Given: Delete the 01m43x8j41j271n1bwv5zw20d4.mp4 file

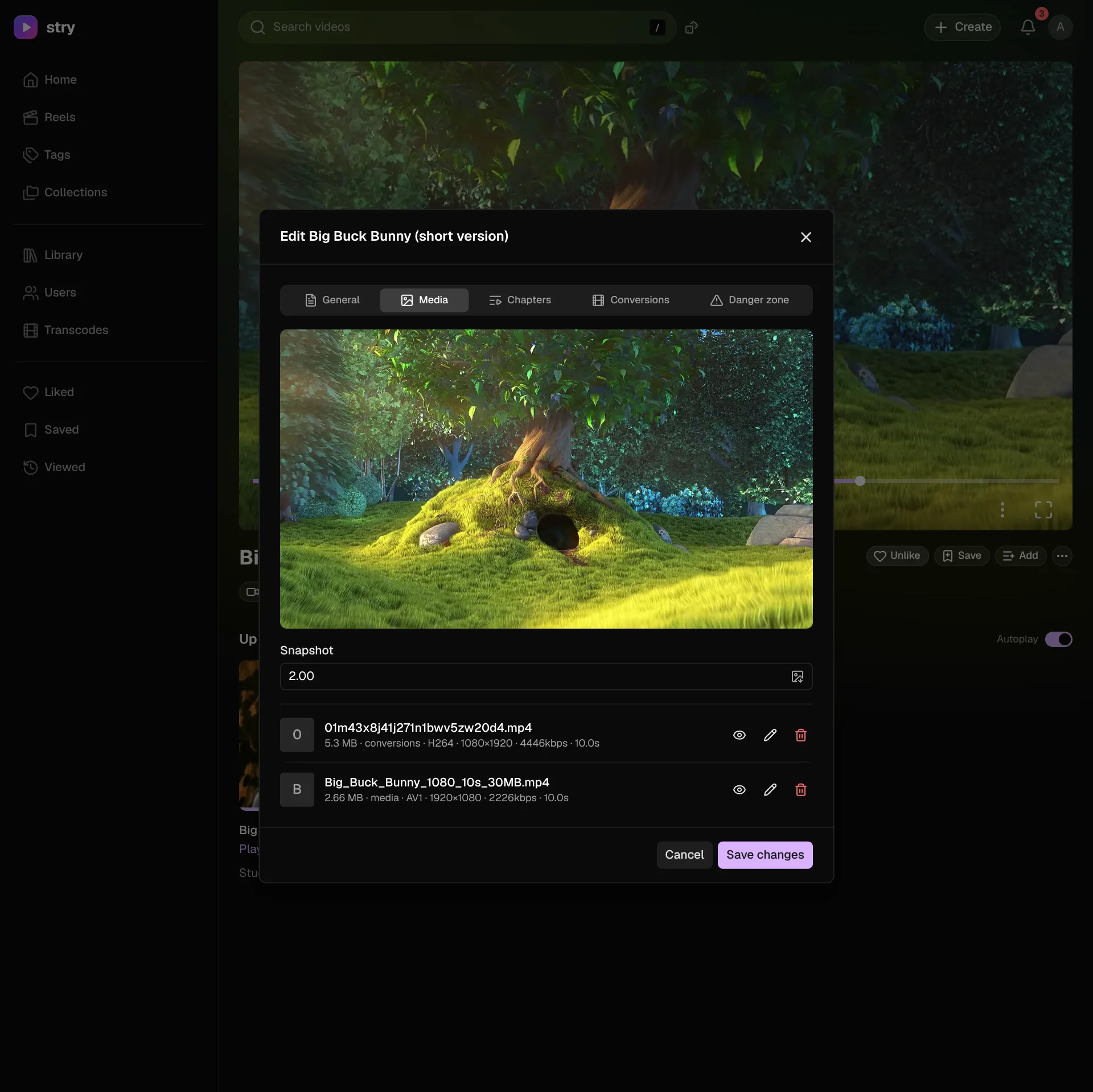Looking at the screenshot, I should coord(800,735).
